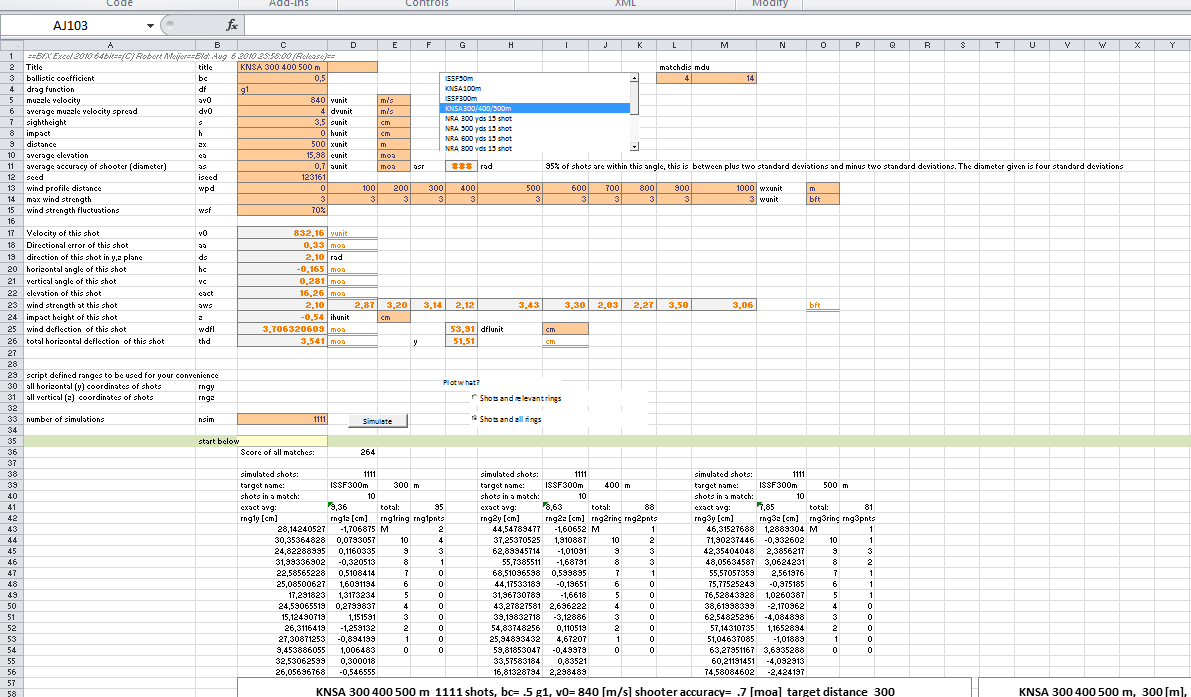
Task: Click the wind unit cell 'bft' in row 14
Action: [823, 199]
